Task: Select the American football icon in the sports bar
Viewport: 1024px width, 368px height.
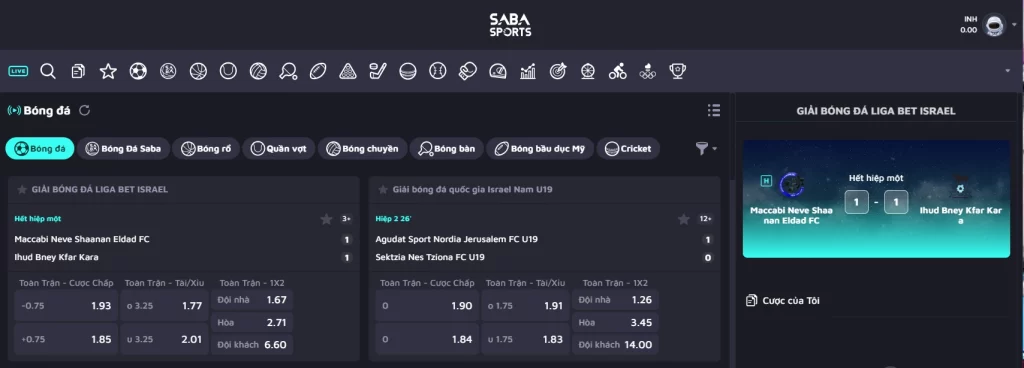Action: [x=318, y=71]
